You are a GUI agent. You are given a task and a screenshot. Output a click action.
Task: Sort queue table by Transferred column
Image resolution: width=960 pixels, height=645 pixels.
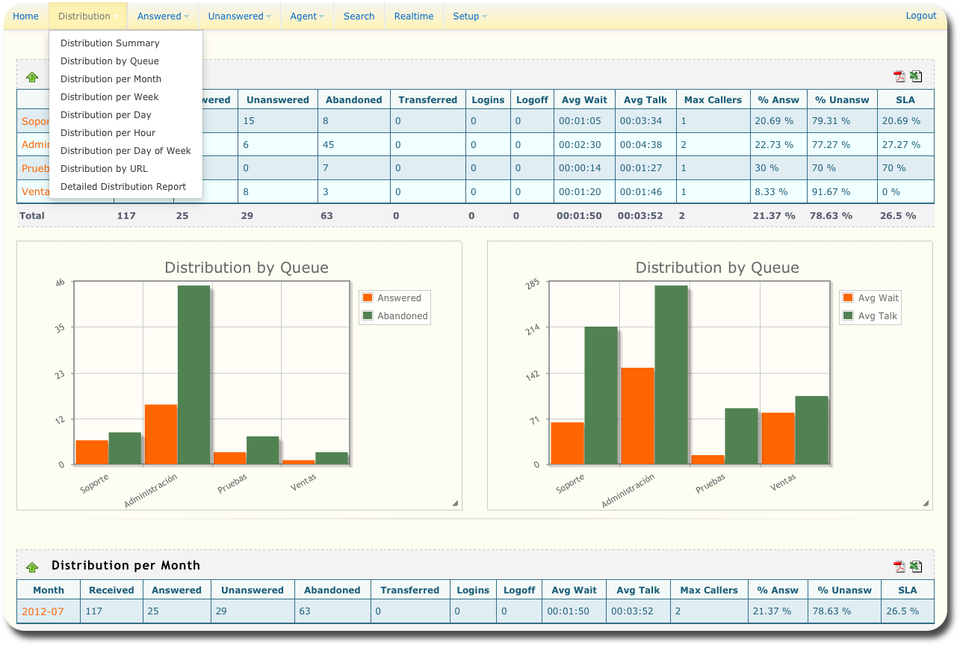[428, 100]
